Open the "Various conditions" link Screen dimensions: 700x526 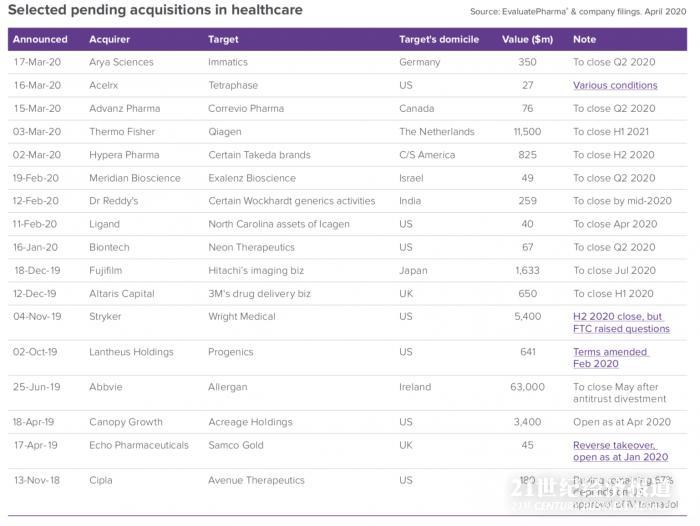pyautogui.click(x=615, y=85)
